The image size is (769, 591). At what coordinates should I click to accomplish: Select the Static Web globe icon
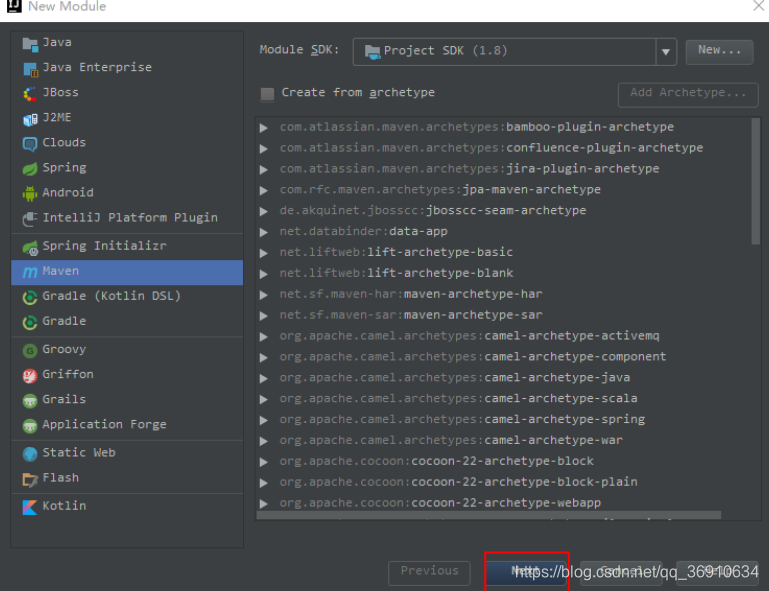click(30, 454)
